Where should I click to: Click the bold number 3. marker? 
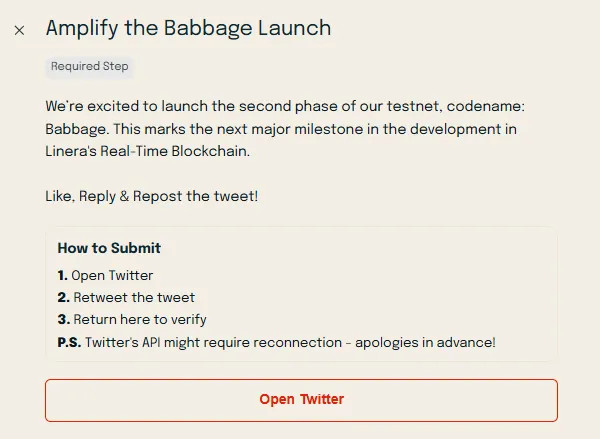pyautogui.click(x=64, y=319)
